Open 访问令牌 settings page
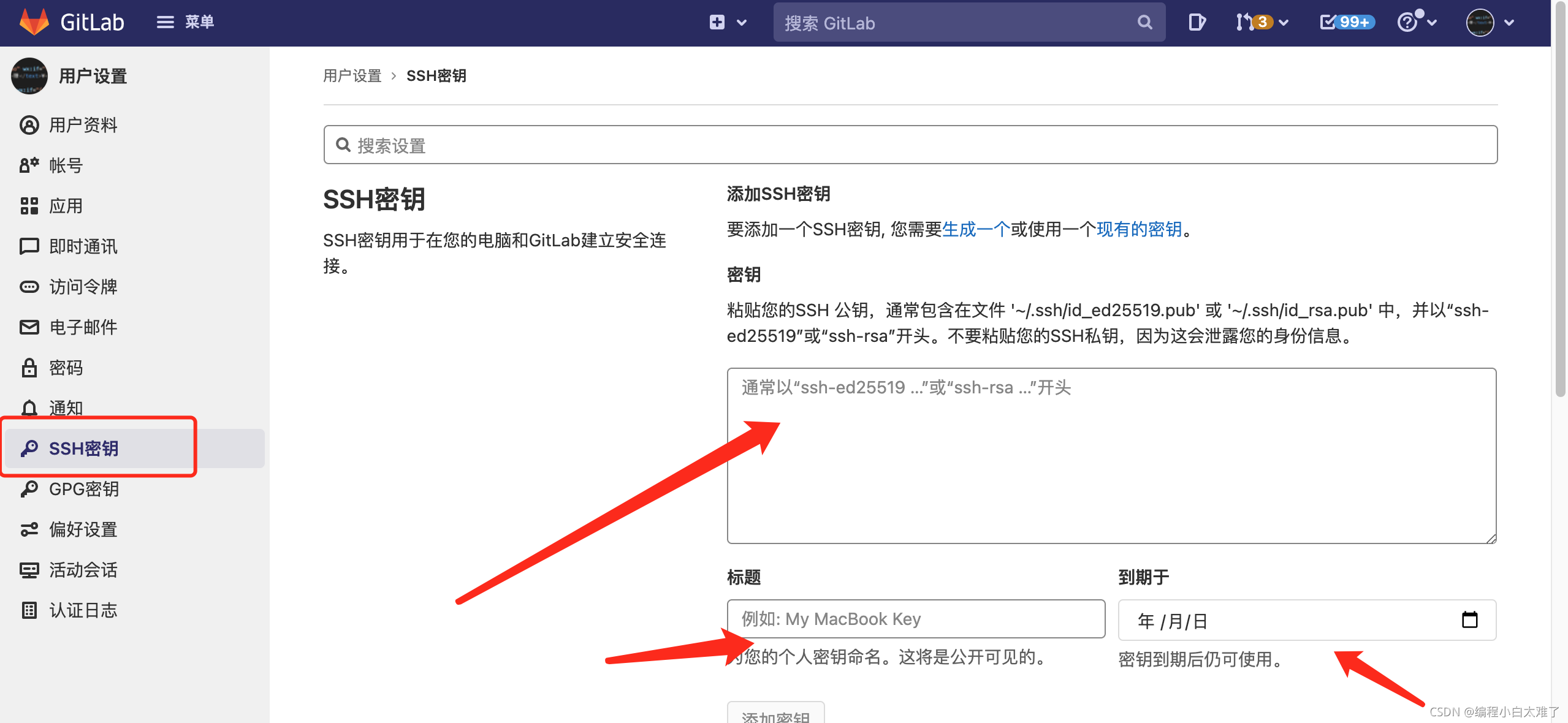Image resolution: width=1568 pixels, height=723 pixels. [x=83, y=287]
